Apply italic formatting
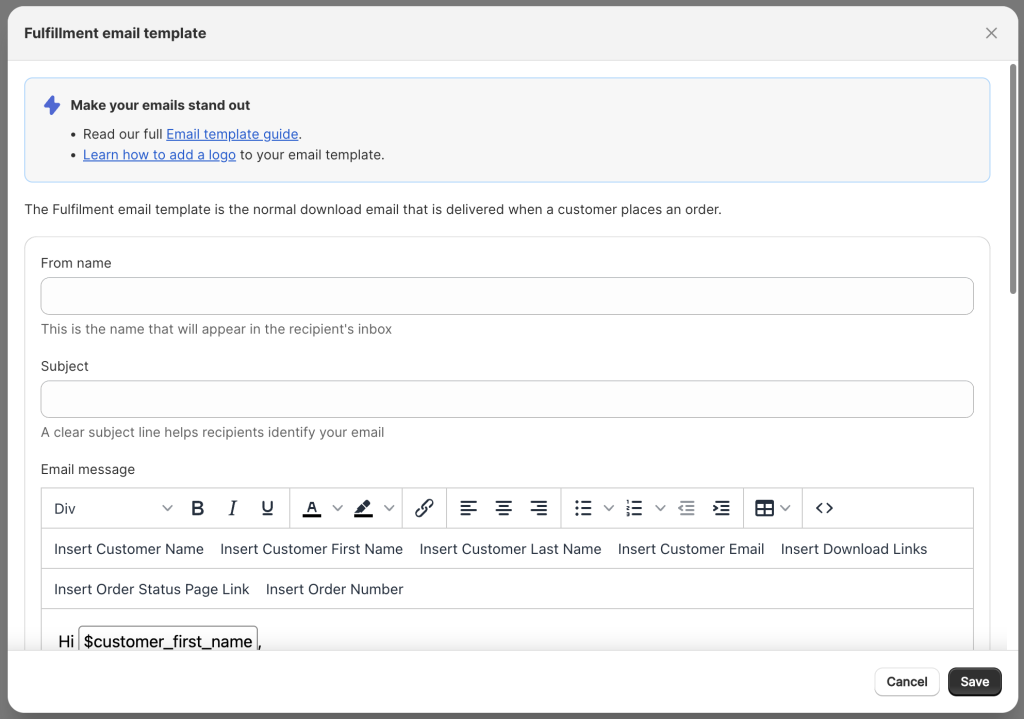The width and height of the screenshot is (1024, 719). point(232,508)
